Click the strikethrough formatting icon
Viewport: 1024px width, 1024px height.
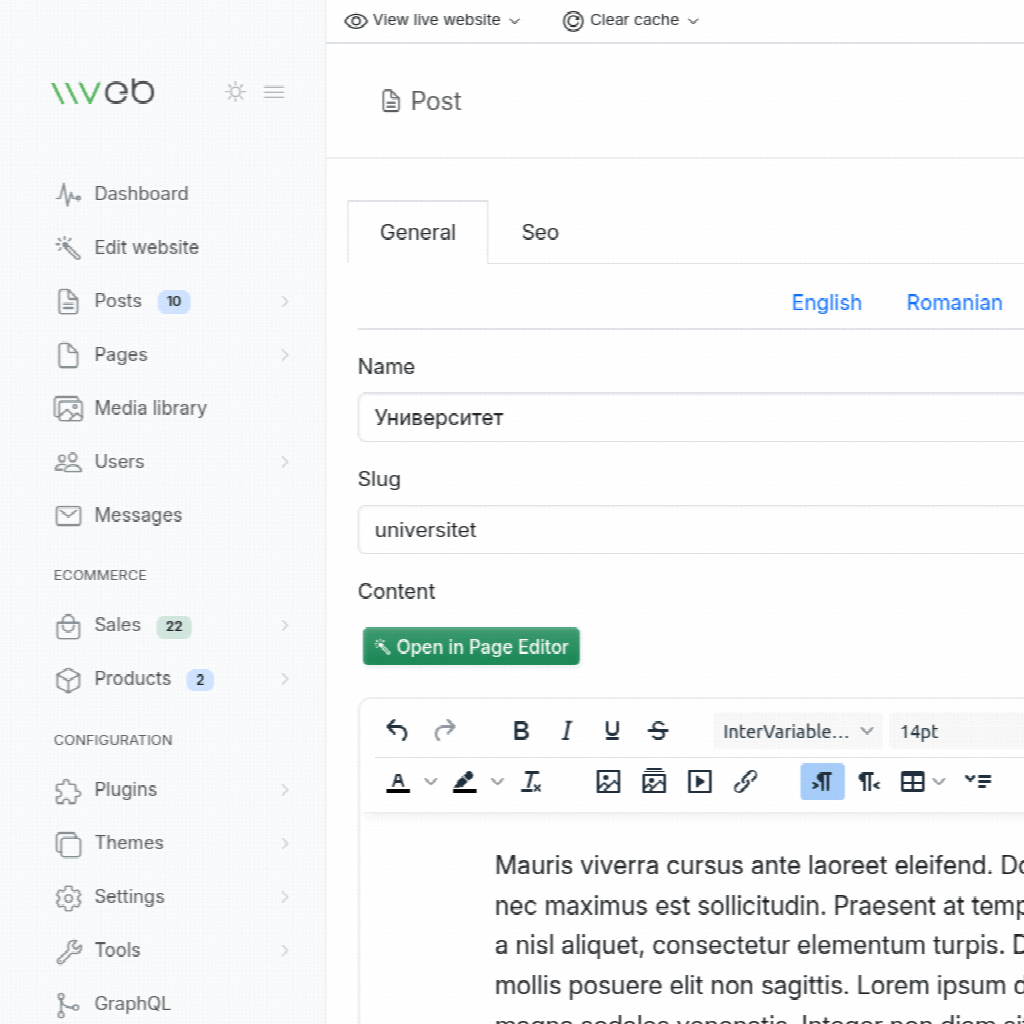pyautogui.click(x=658, y=731)
